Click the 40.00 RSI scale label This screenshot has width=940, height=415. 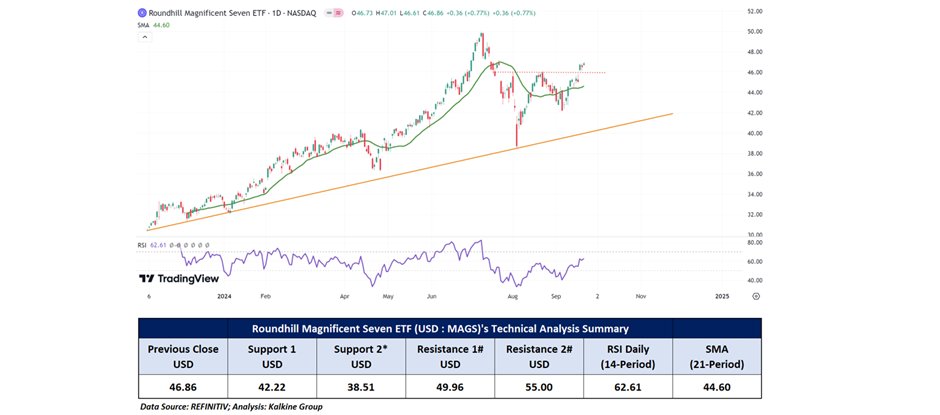click(755, 281)
